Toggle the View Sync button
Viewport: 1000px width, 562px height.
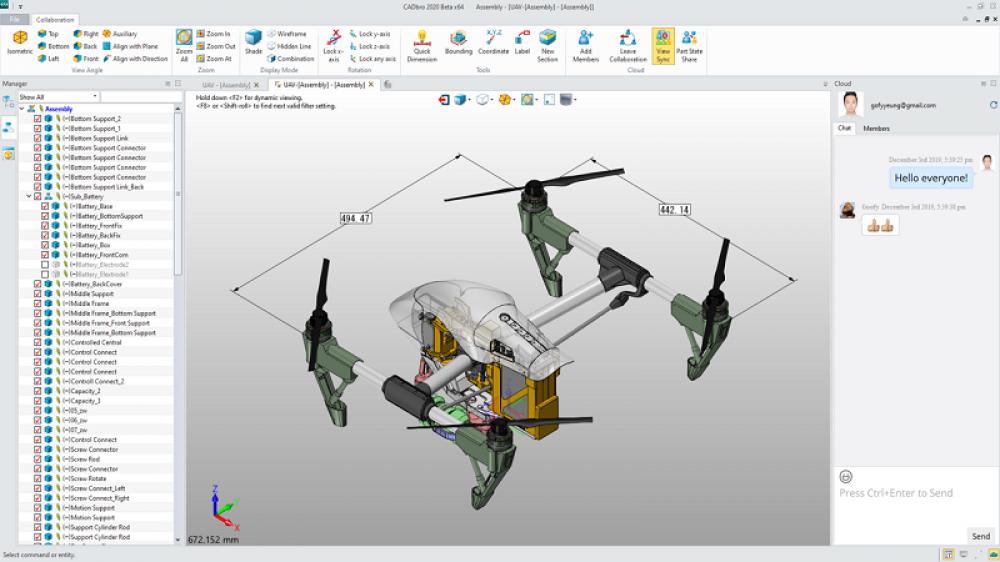(x=663, y=45)
